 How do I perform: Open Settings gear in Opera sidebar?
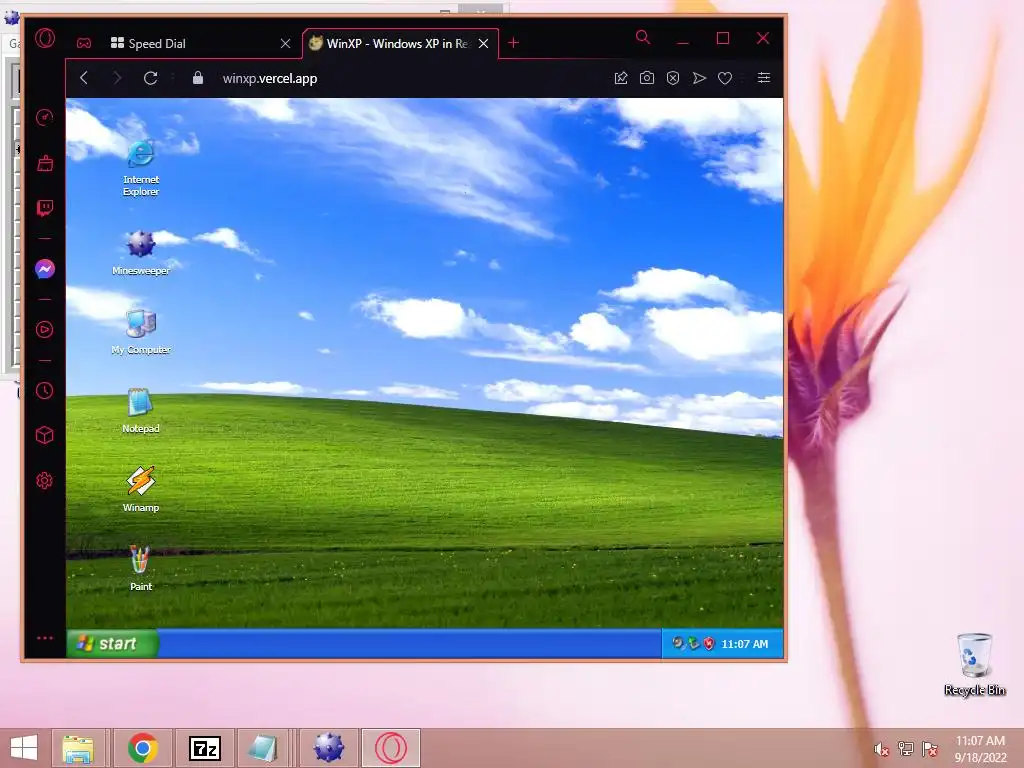[44, 481]
